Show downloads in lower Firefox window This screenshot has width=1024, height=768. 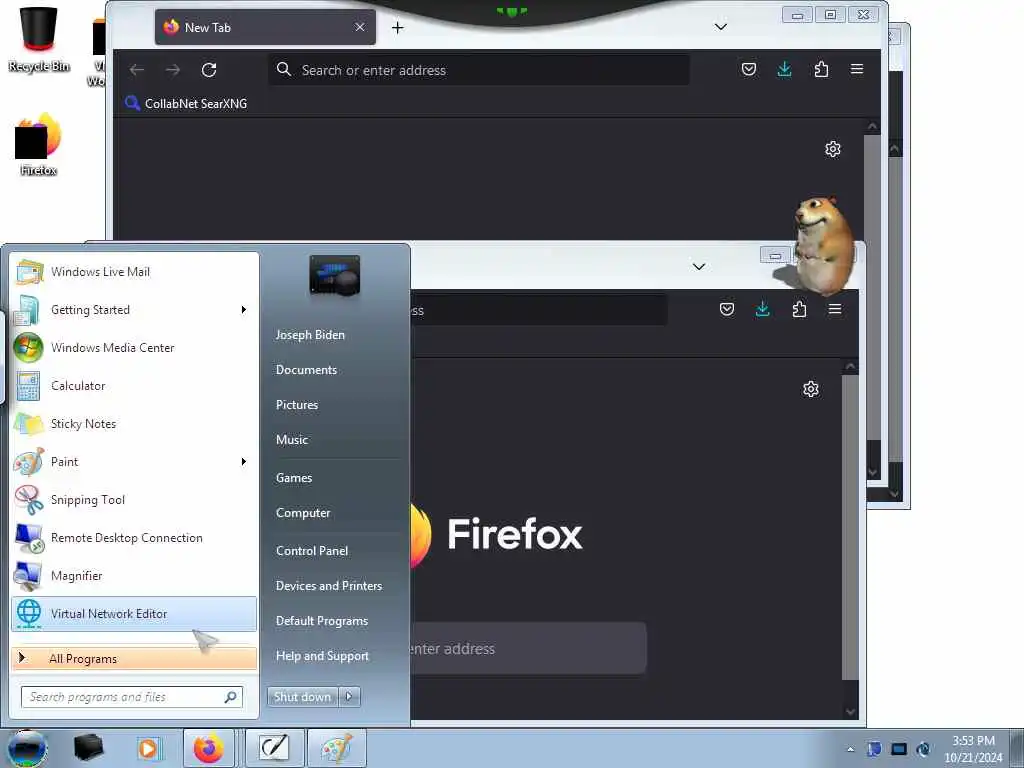point(763,309)
